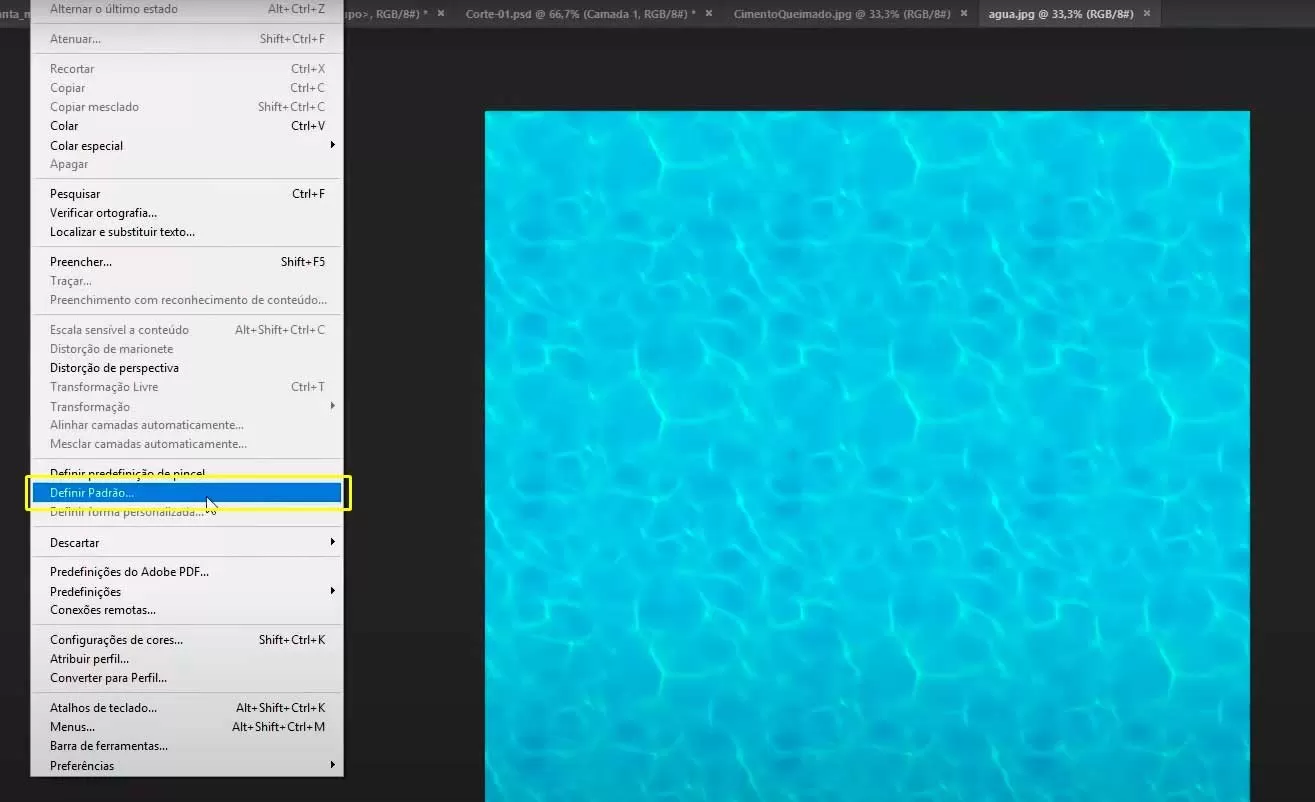The height and width of the screenshot is (802, 1315).
Task: Switch to the Corte-01.psd tab
Action: (580, 14)
